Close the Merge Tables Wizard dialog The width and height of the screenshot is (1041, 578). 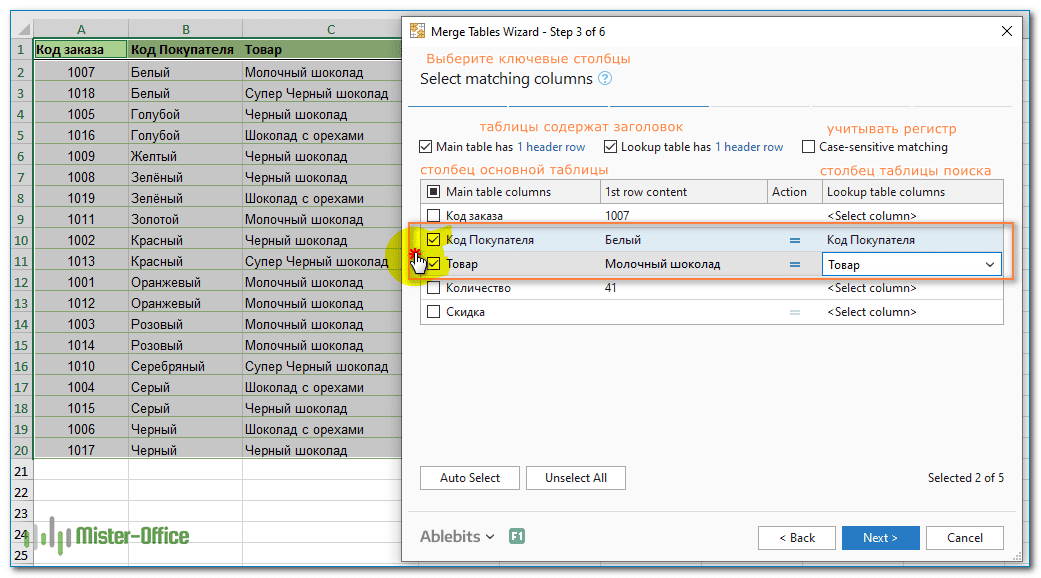[x=1006, y=31]
